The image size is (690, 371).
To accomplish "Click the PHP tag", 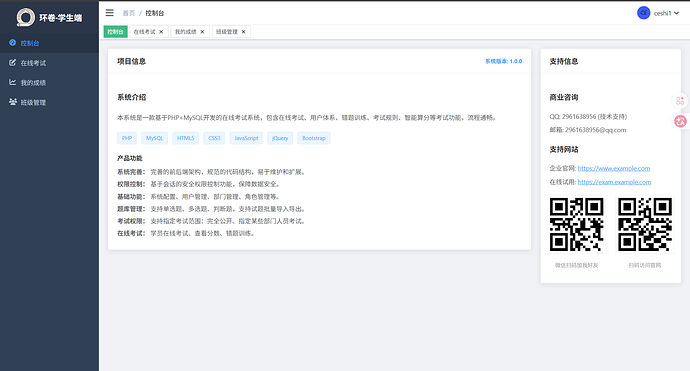I will [x=127, y=138].
